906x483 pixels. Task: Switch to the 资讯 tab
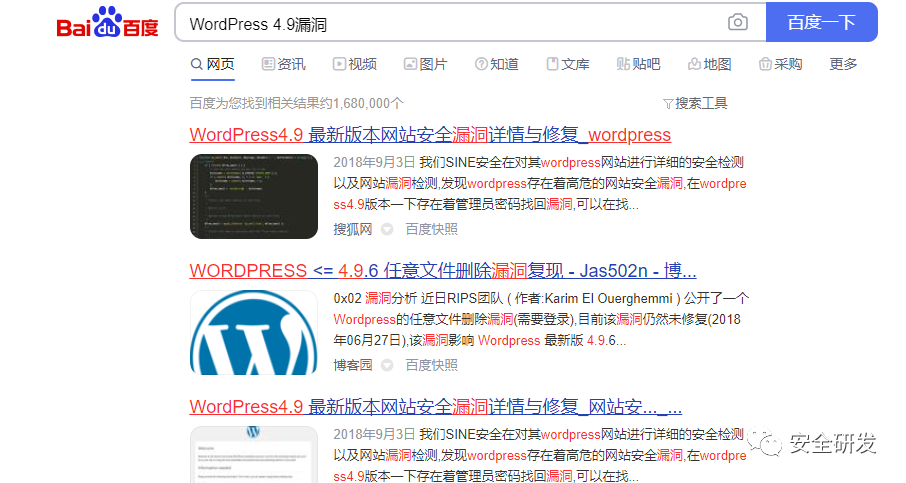[x=284, y=64]
